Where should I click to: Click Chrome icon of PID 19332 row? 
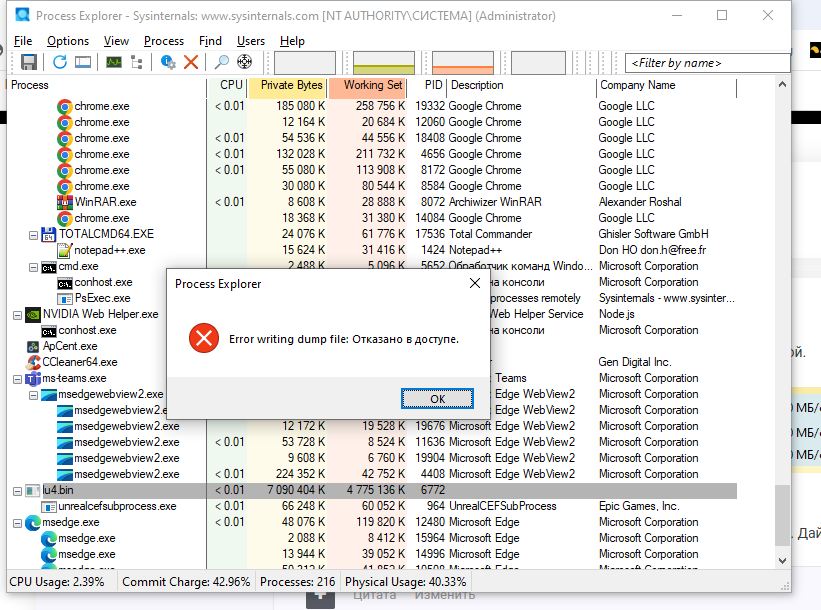coord(64,106)
